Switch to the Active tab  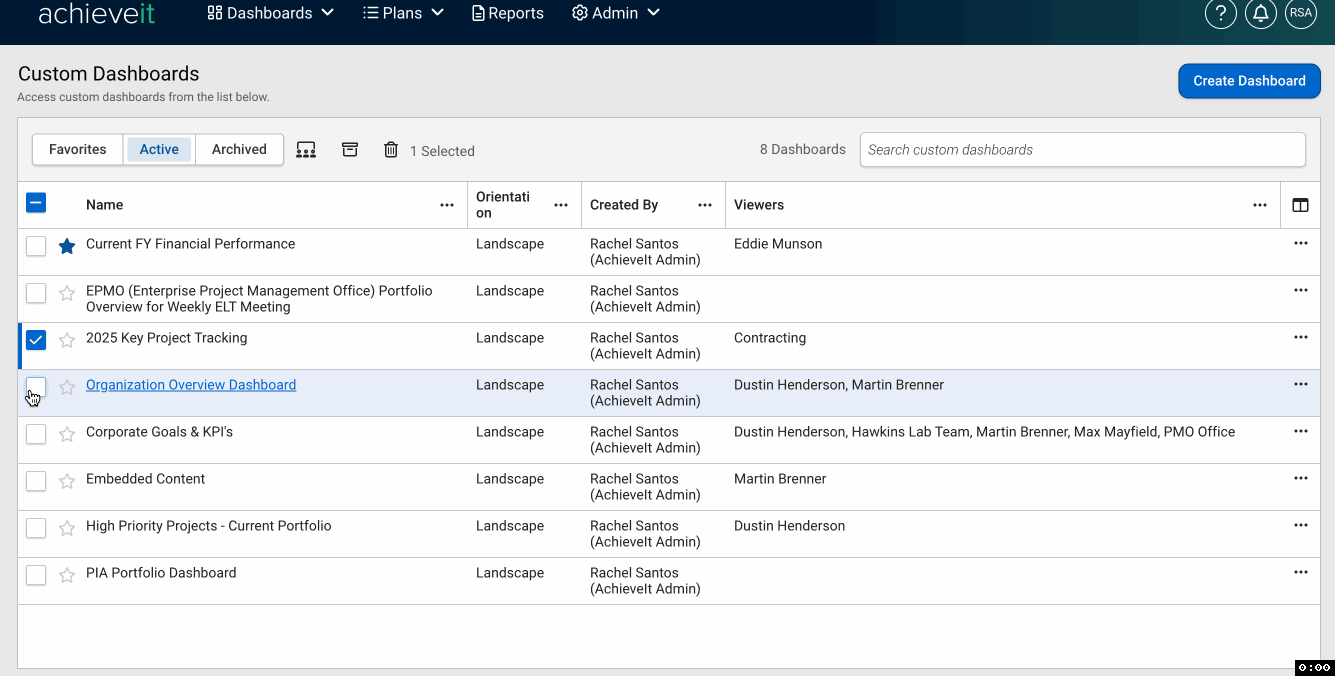point(159,150)
